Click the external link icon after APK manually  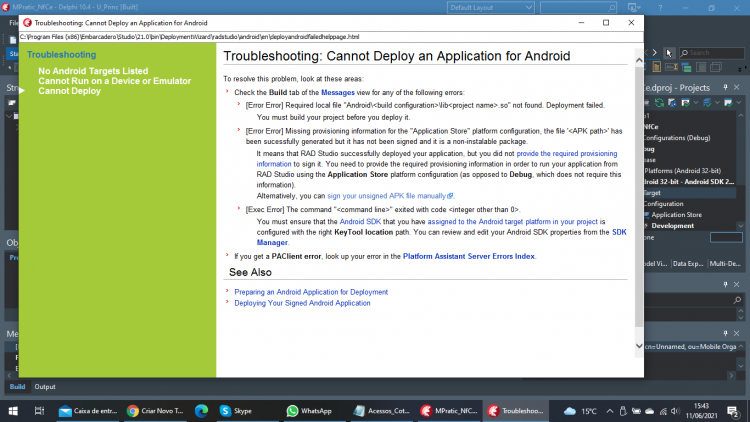pyautogui.click(x=450, y=196)
